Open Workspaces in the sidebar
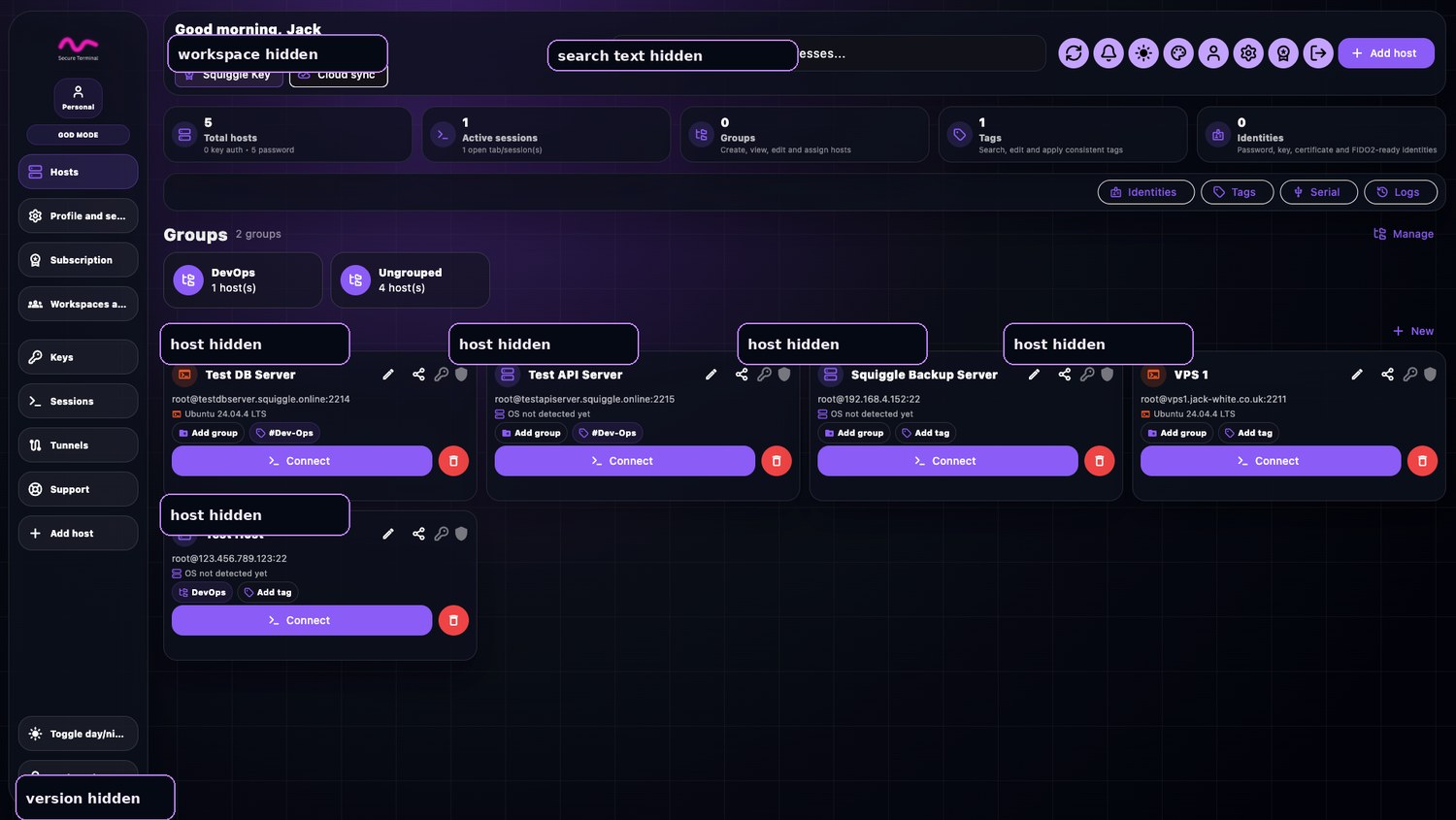This screenshot has width=1456, height=820. point(78,304)
